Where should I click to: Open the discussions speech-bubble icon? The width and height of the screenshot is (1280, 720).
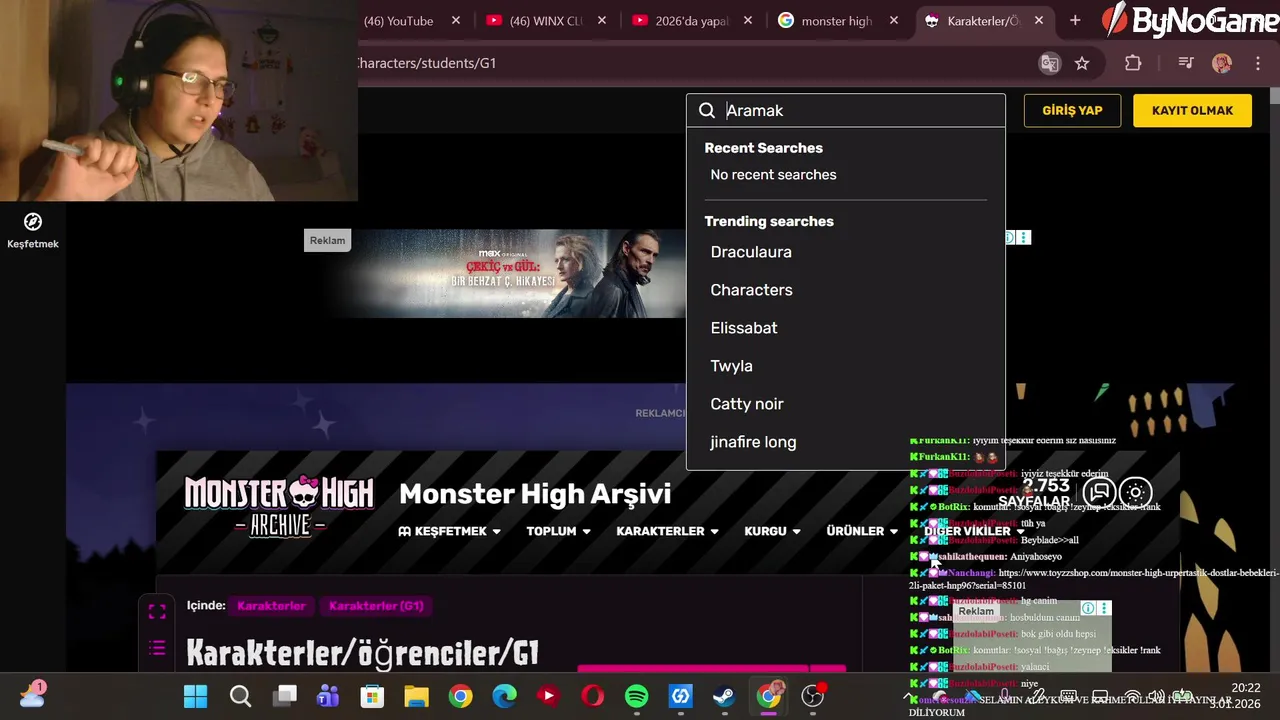[x=1100, y=492]
